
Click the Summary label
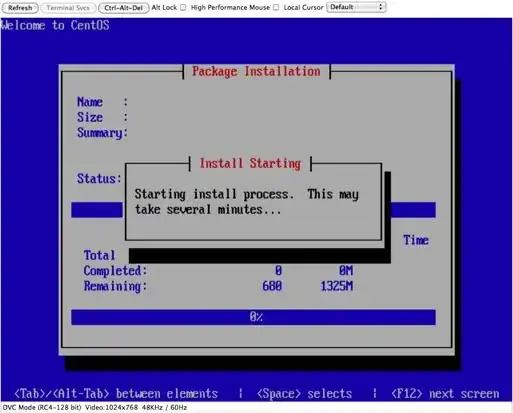[102, 133]
